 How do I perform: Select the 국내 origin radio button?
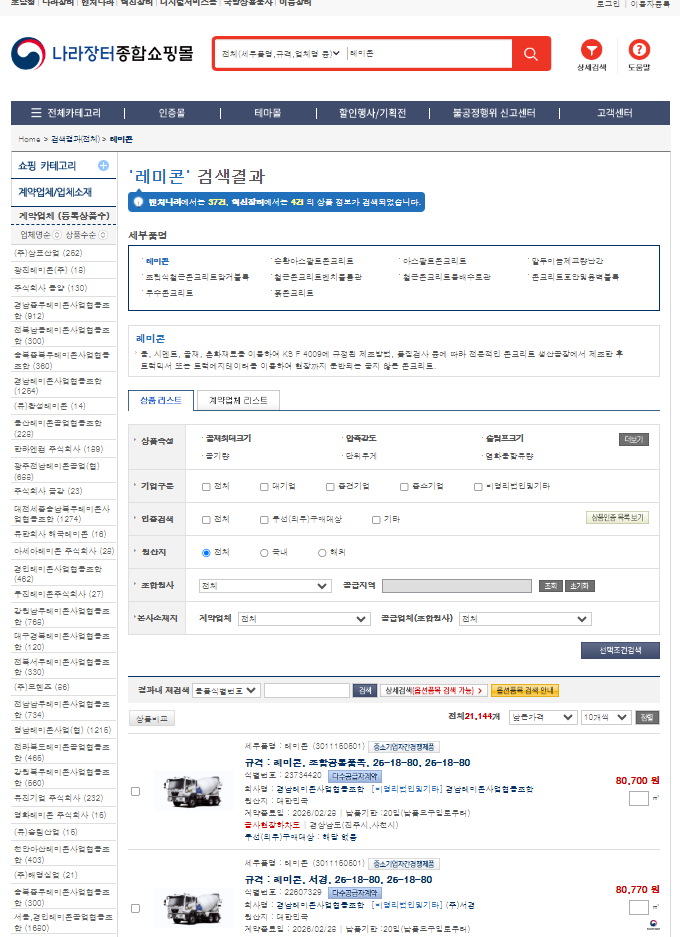click(264, 553)
